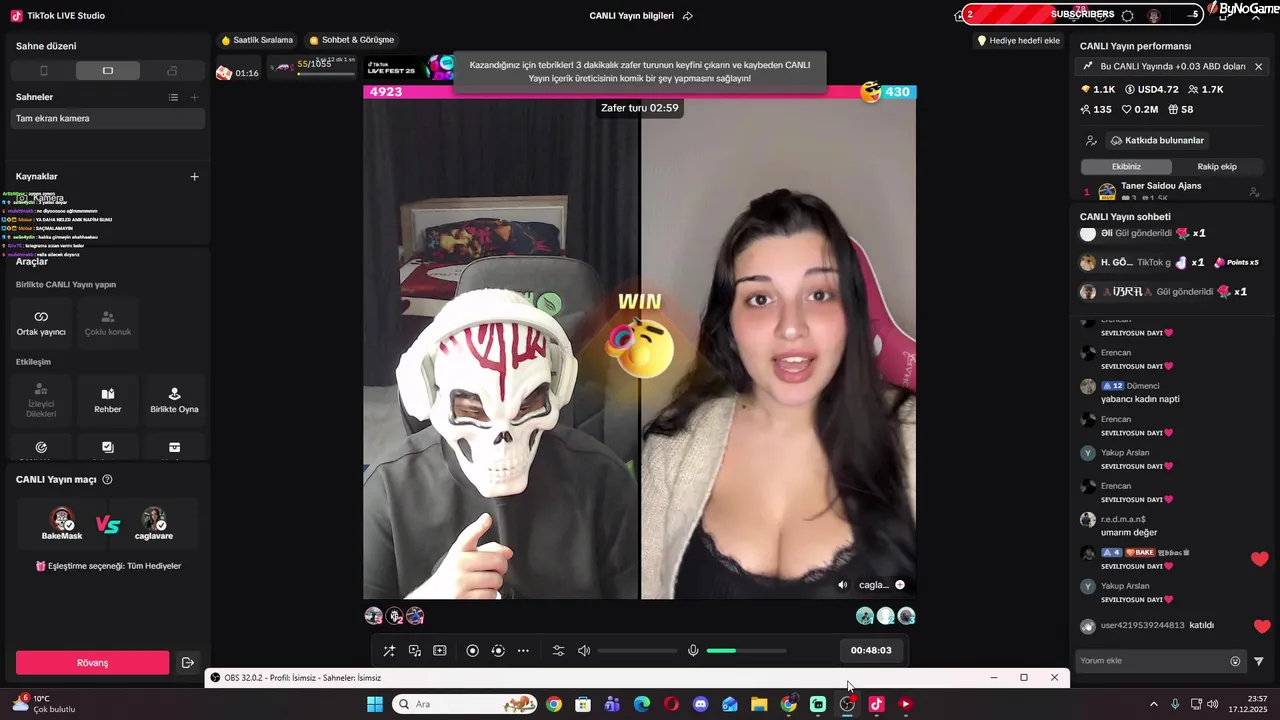Click exit match icon beside Rövanş
The image size is (1280, 720).
pyautogui.click(x=187, y=663)
